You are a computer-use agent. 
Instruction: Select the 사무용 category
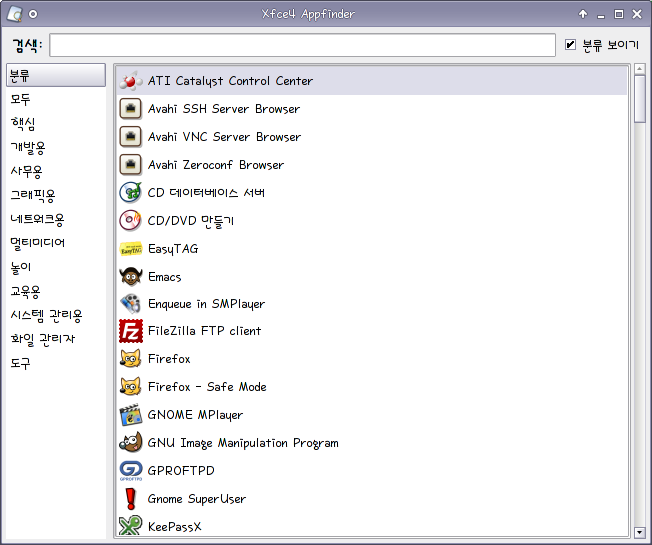(x=27, y=171)
